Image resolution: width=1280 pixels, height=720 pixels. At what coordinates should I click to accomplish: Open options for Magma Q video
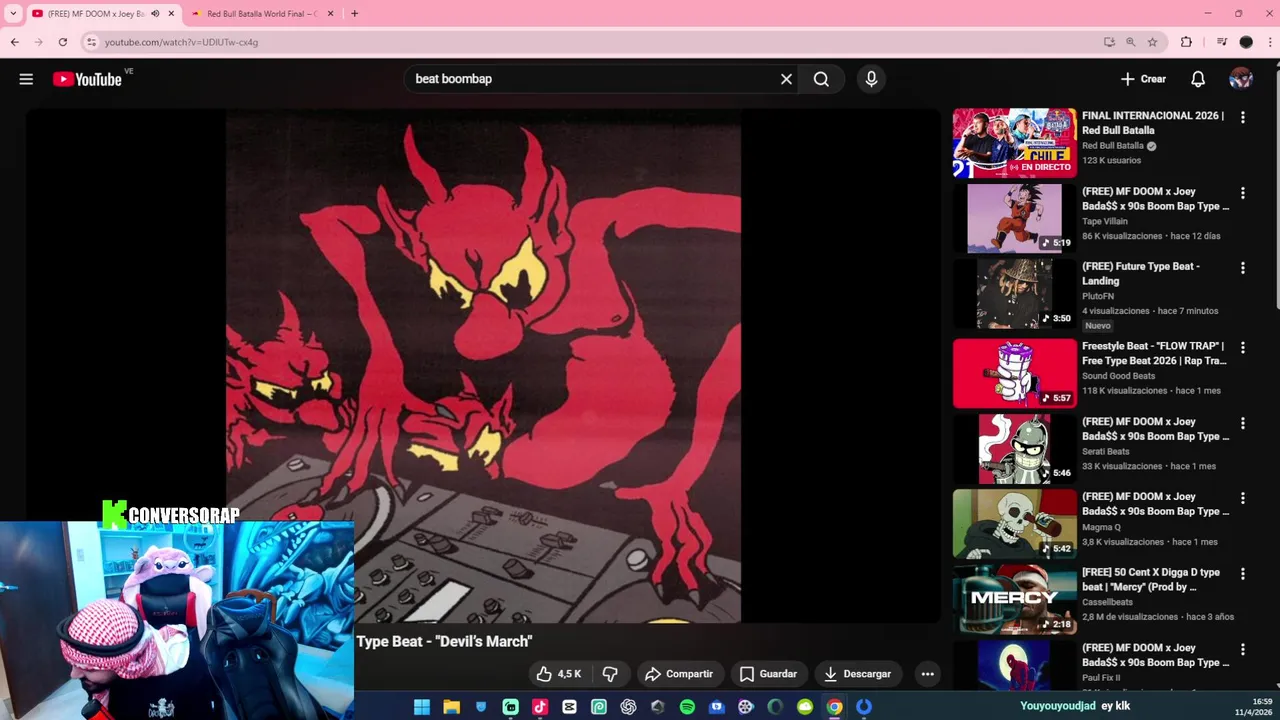(x=1243, y=498)
